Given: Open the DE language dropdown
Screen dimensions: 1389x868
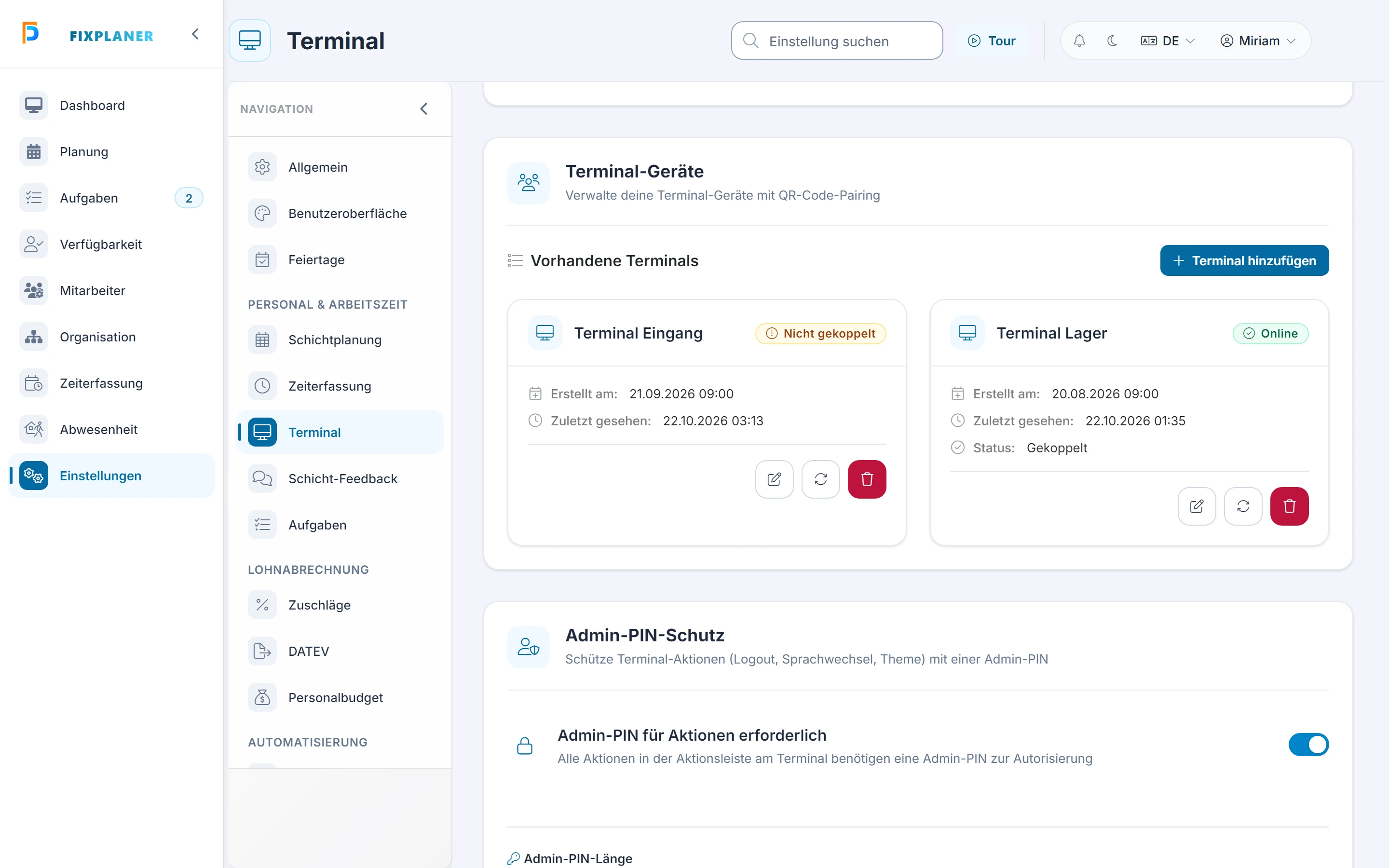Looking at the screenshot, I should click(1168, 41).
